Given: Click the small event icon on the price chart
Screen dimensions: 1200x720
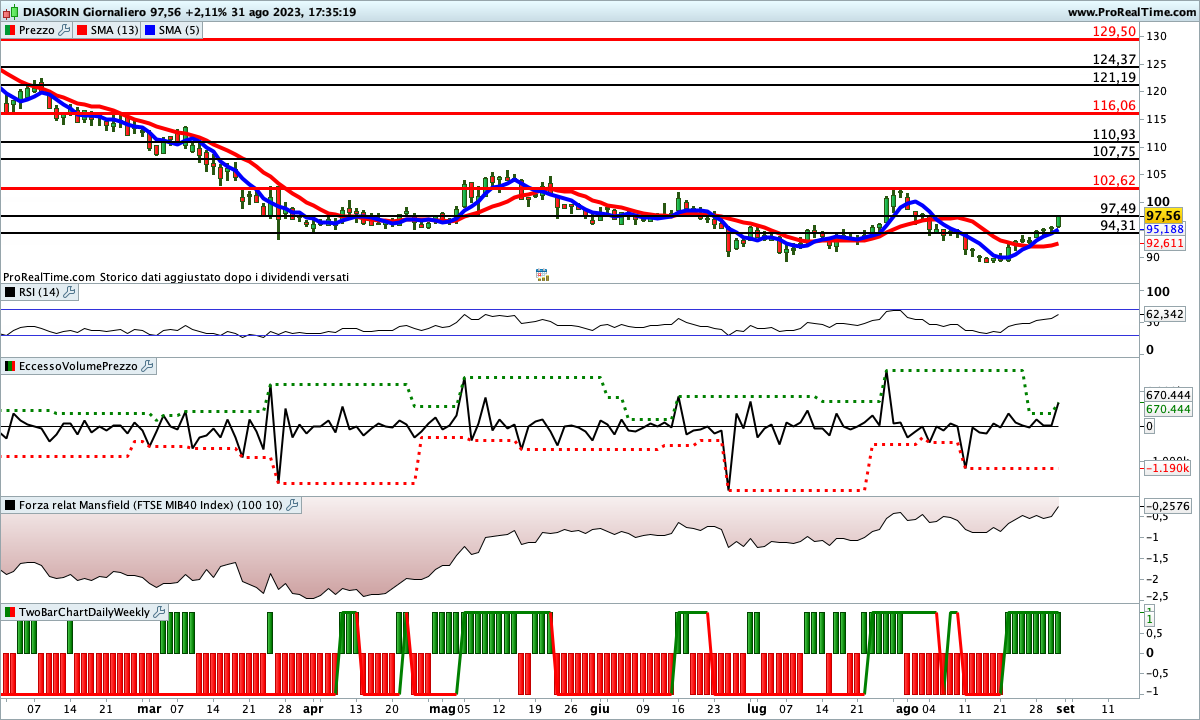Looking at the screenshot, I should click(x=542, y=274).
